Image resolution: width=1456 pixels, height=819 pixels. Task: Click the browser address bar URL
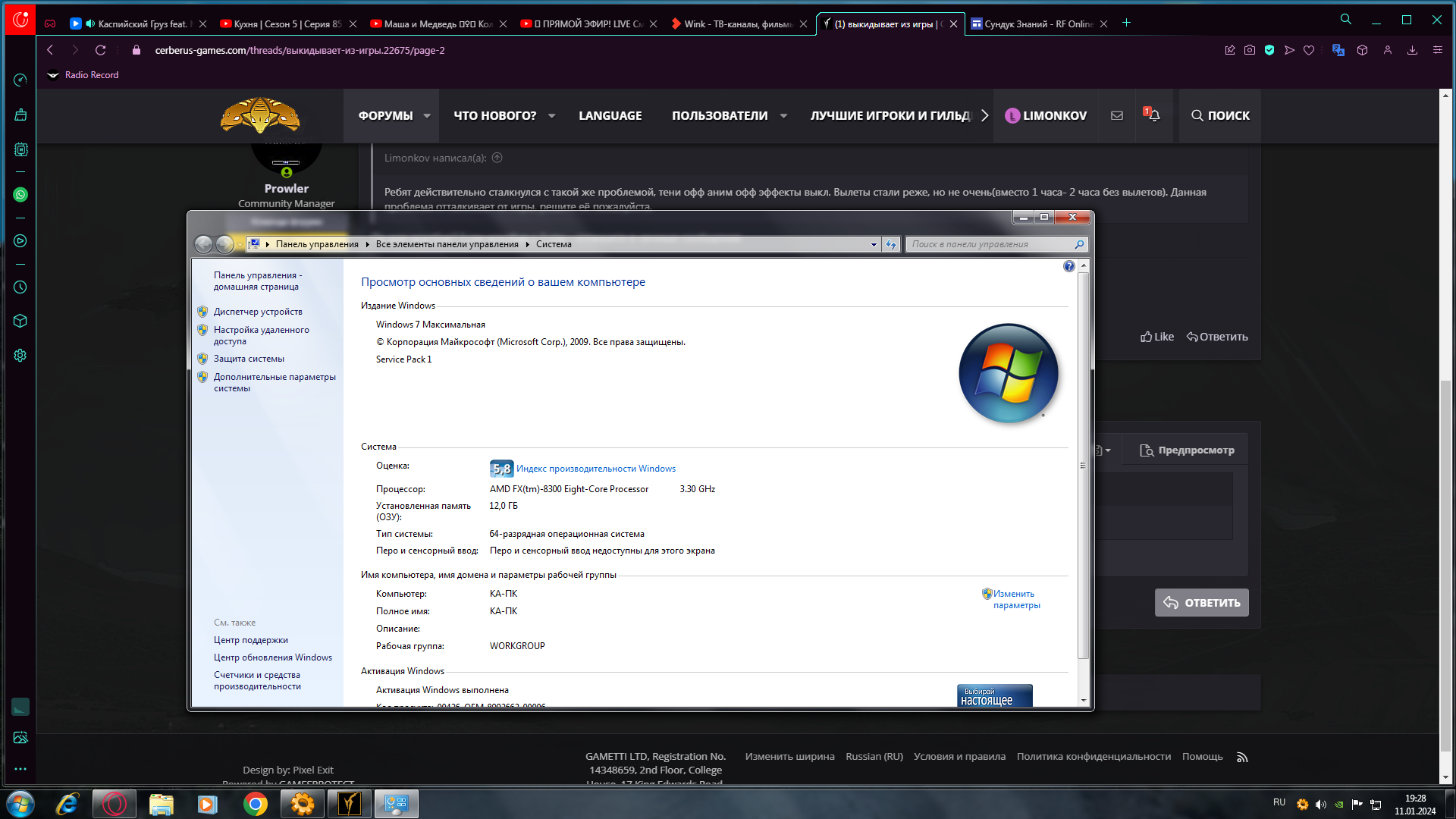point(300,50)
